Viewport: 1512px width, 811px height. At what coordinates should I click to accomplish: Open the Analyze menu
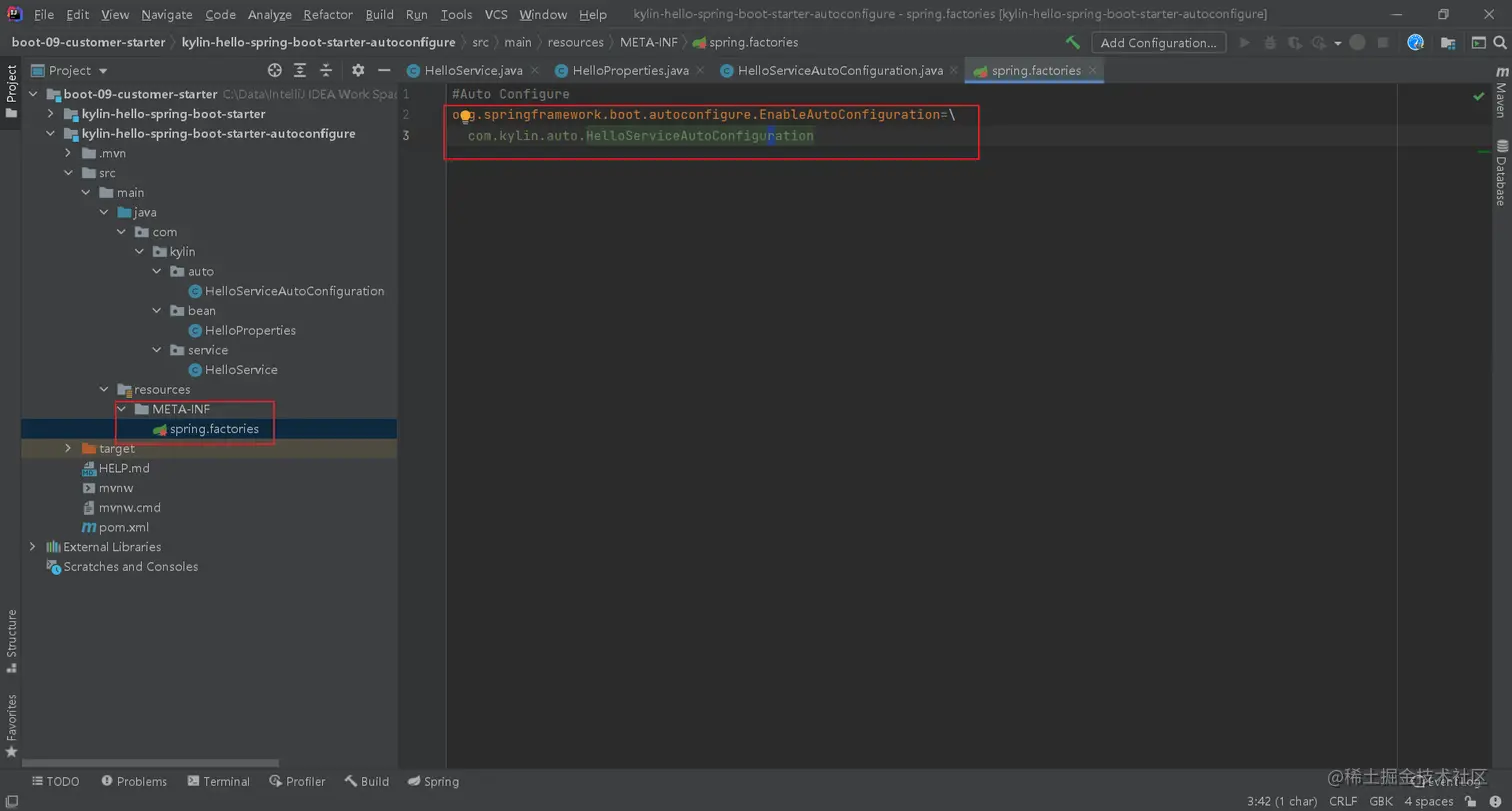tap(269, 15)
